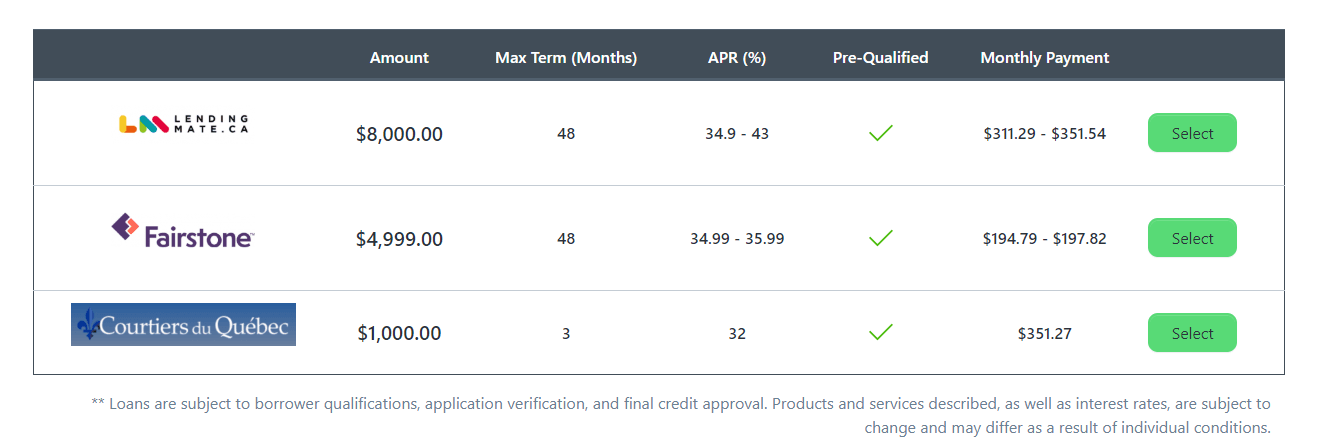The image size is (1317, 447).
Task: Click the Courtiers du Québec logo
Action: [183, 324]
